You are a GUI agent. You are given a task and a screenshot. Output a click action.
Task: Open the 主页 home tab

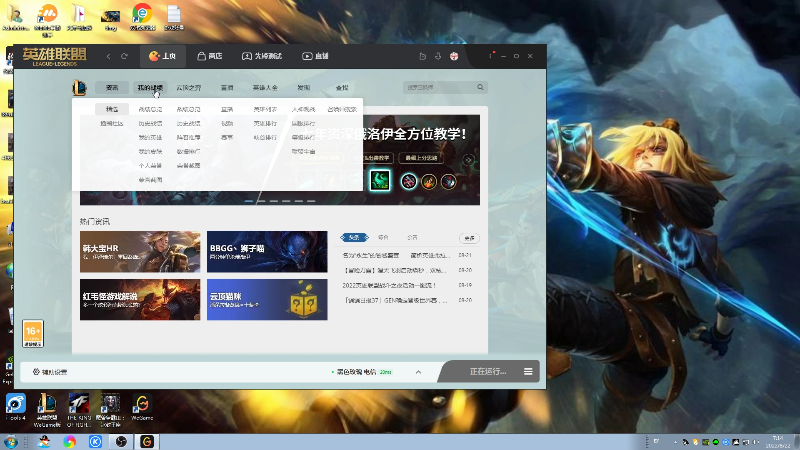(x=162, y=56)
